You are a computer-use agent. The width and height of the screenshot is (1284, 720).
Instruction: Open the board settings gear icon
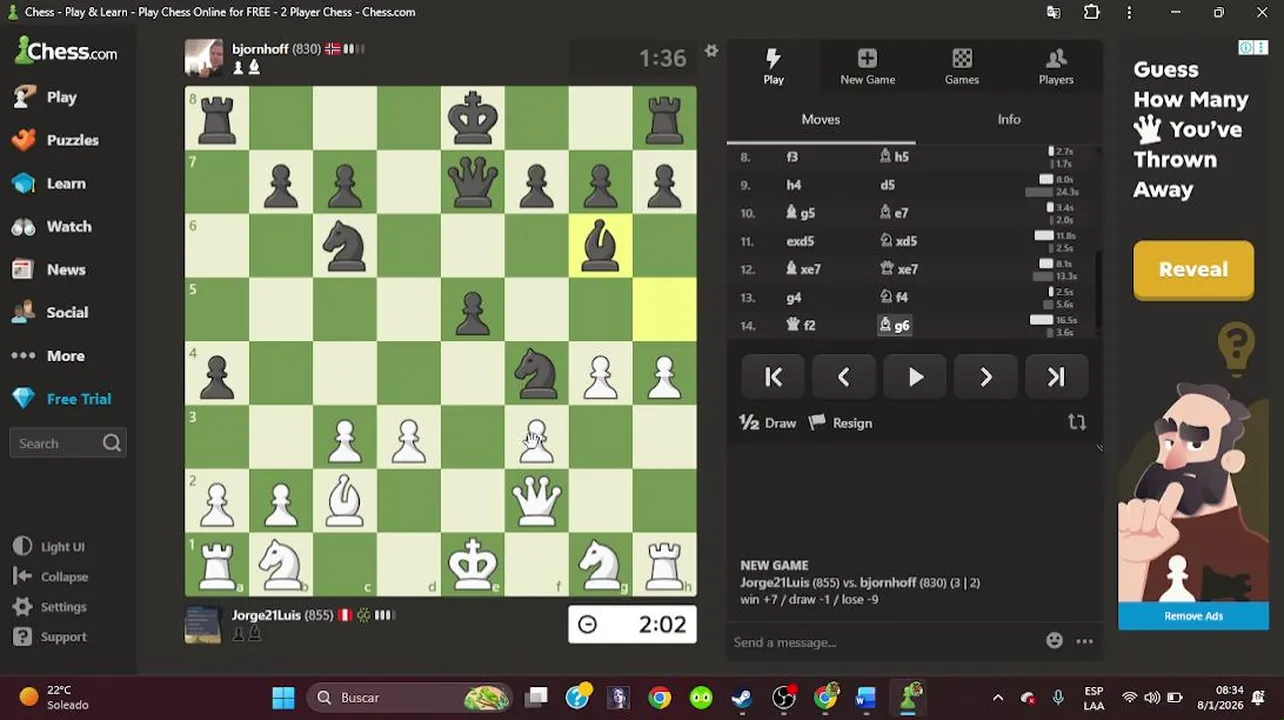711,51
